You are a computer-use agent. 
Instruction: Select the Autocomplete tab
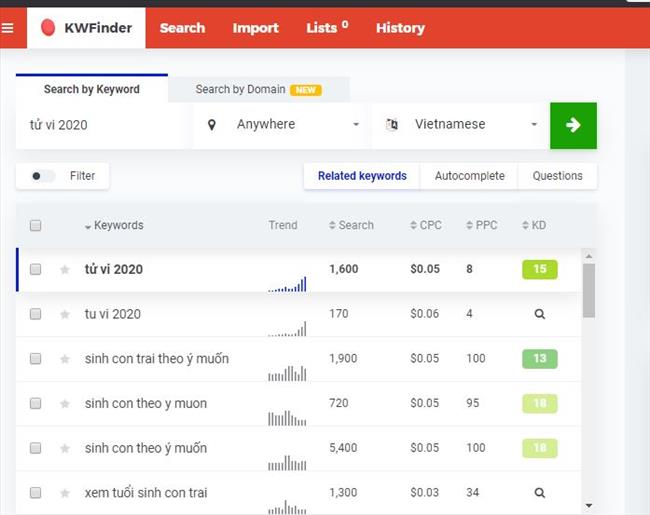pos(469,176)
